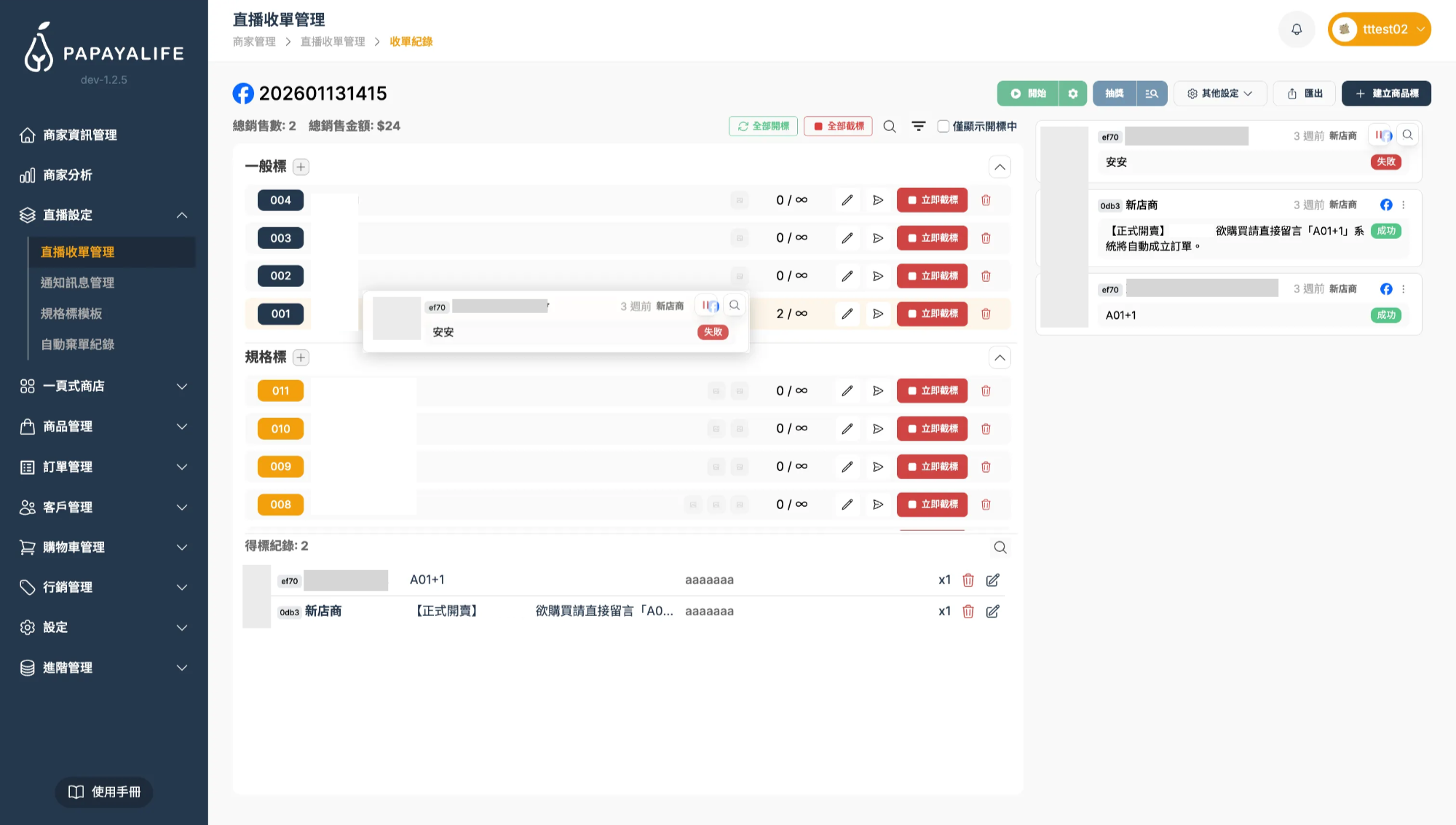This screenshot has height=825, width=1456.
Task: Select 商家分析 in sidebar
Action: click(x=68, y=175)
